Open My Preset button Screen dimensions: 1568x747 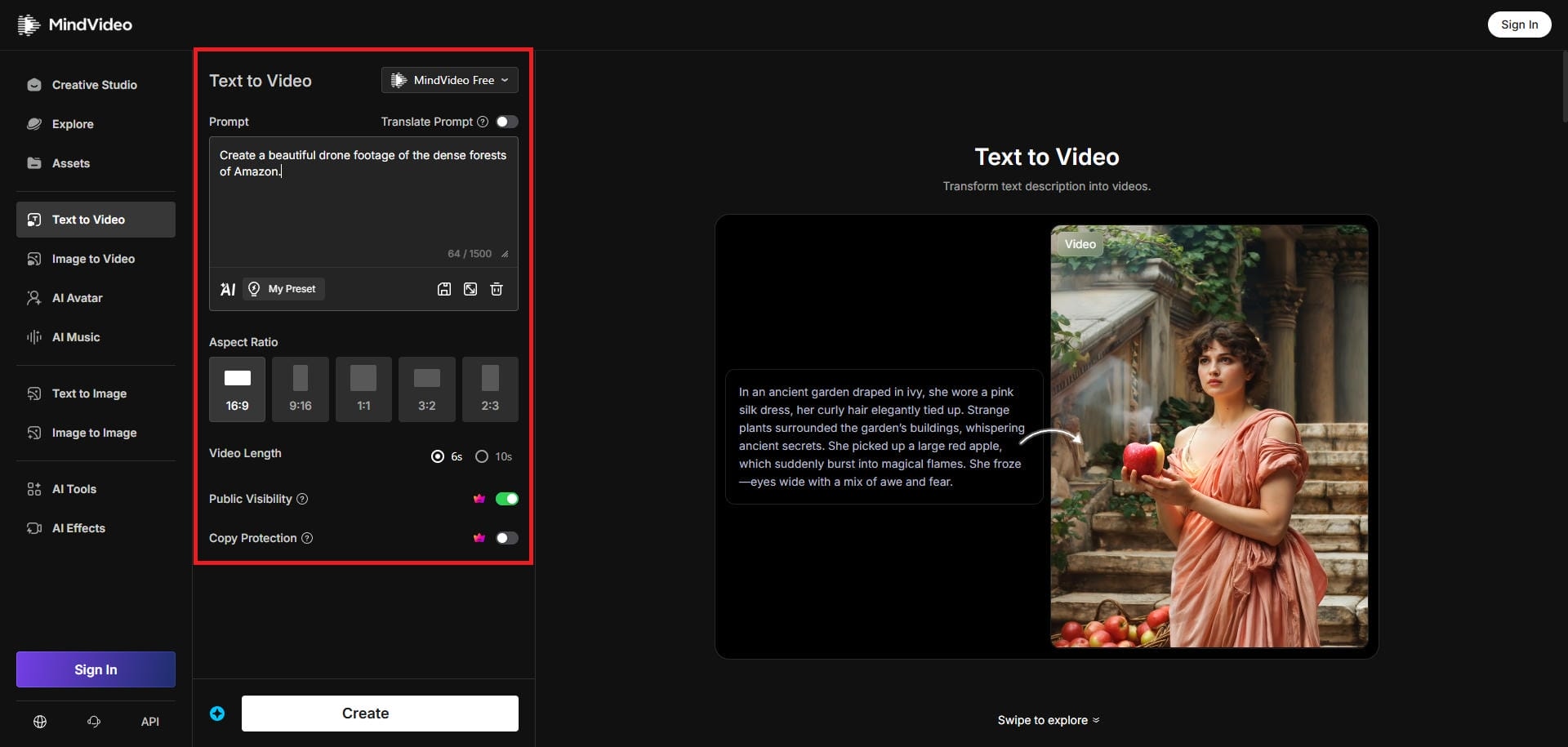283,289
